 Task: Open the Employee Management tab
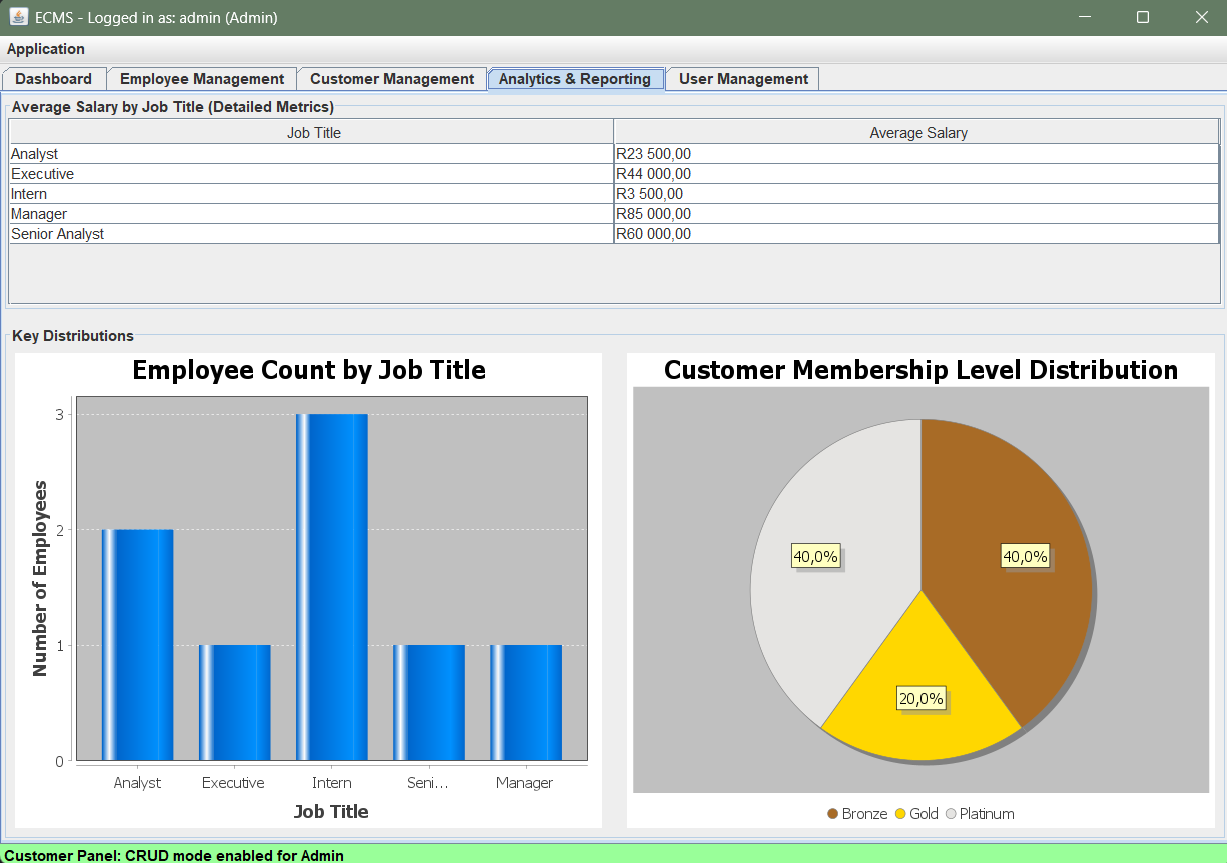pyautogui.click(x=201, y=78)
